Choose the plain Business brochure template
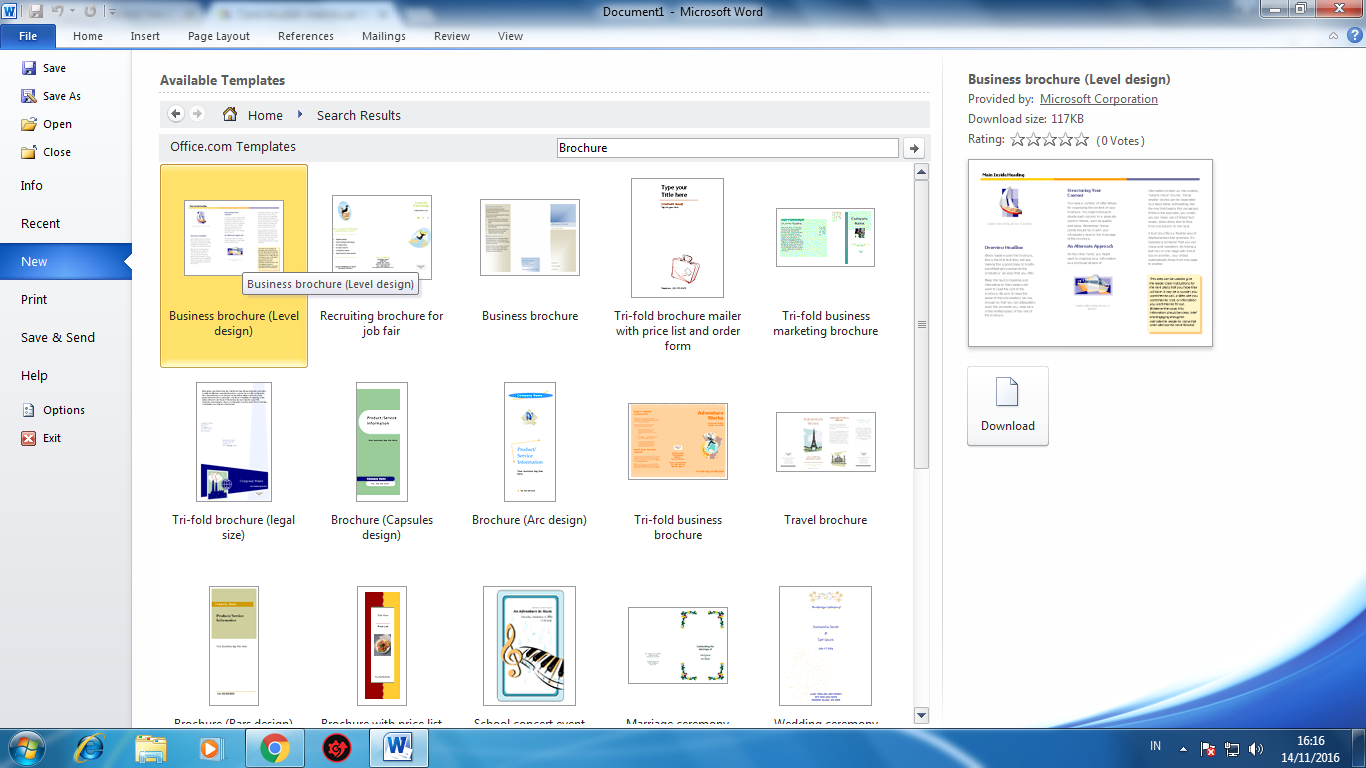The width and height of the screenshot is (1366, 768). (530, 259)
